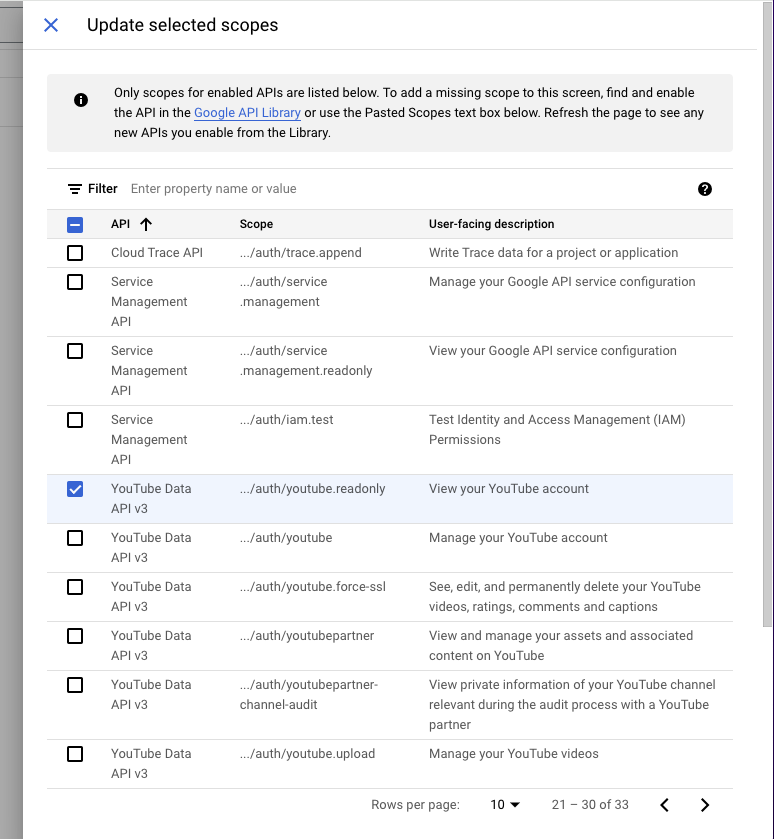Open the Rows per page dropdown
The height and width of the screenshot is (839, 774).
click(505, 805)
